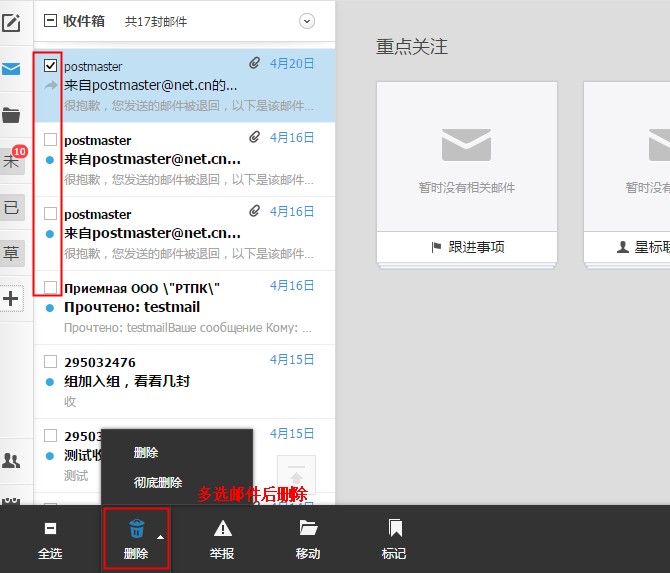Open unread mail icon with badge 10

12,160
